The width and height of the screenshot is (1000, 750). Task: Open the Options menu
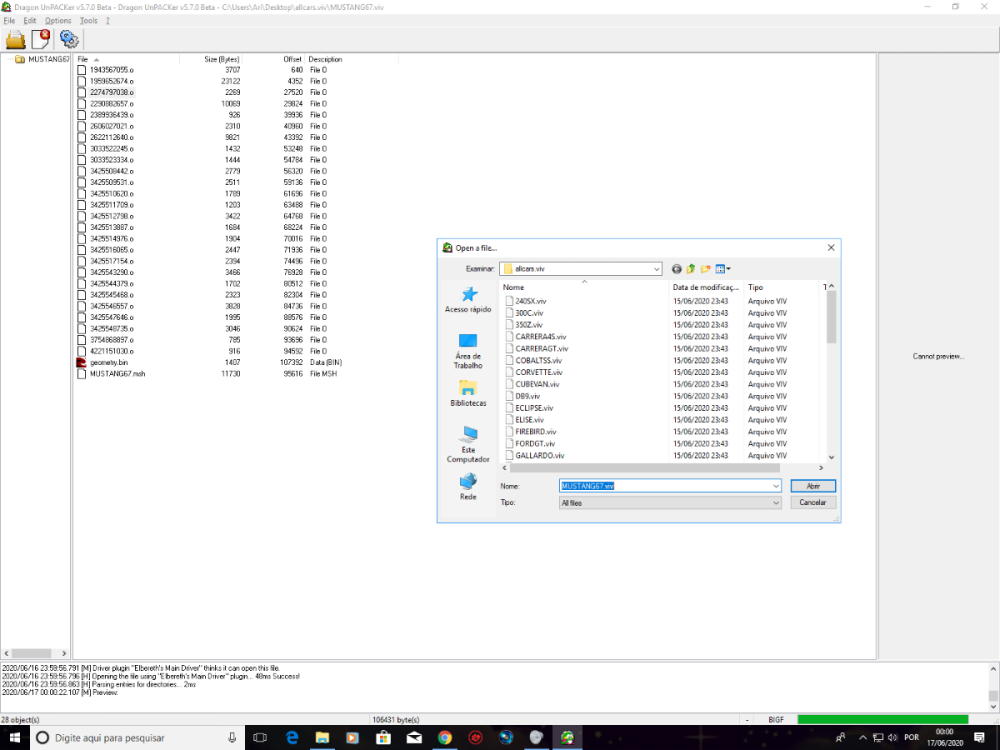pos(57,20)
